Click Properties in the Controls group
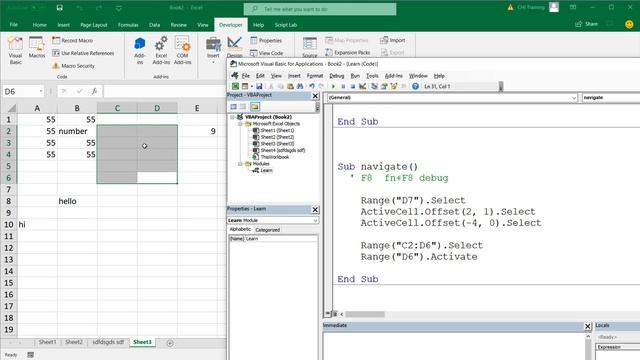Screen dimensions: 640x360 click(266, 40)
